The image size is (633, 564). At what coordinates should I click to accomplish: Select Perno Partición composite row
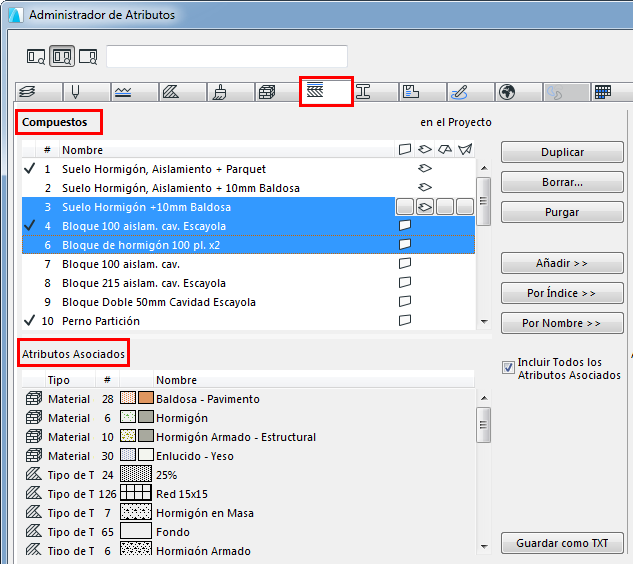point(248,321)
